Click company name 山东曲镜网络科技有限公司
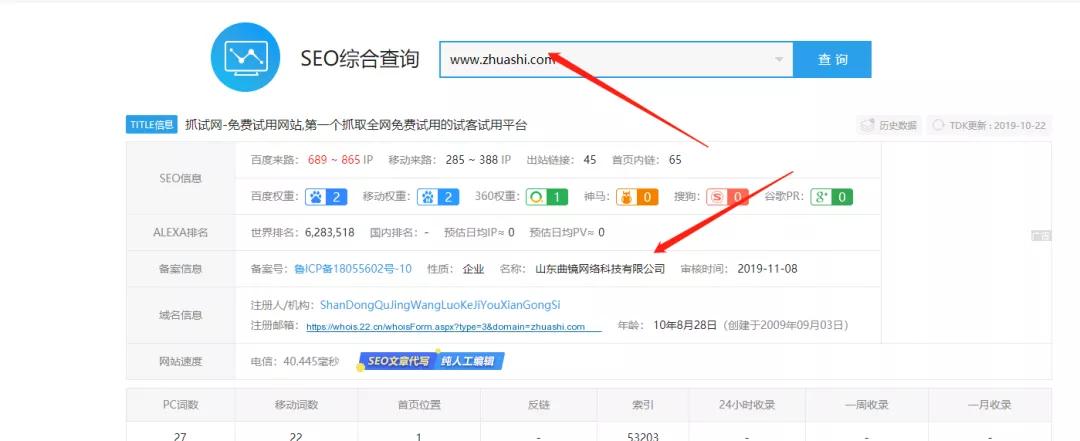 coord(601,269)
